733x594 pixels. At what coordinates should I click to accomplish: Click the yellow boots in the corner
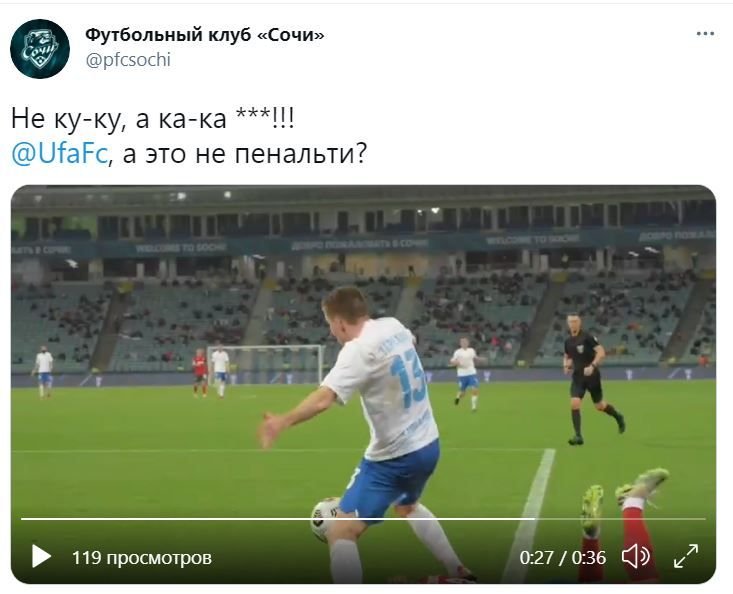[x=624, y=495]
